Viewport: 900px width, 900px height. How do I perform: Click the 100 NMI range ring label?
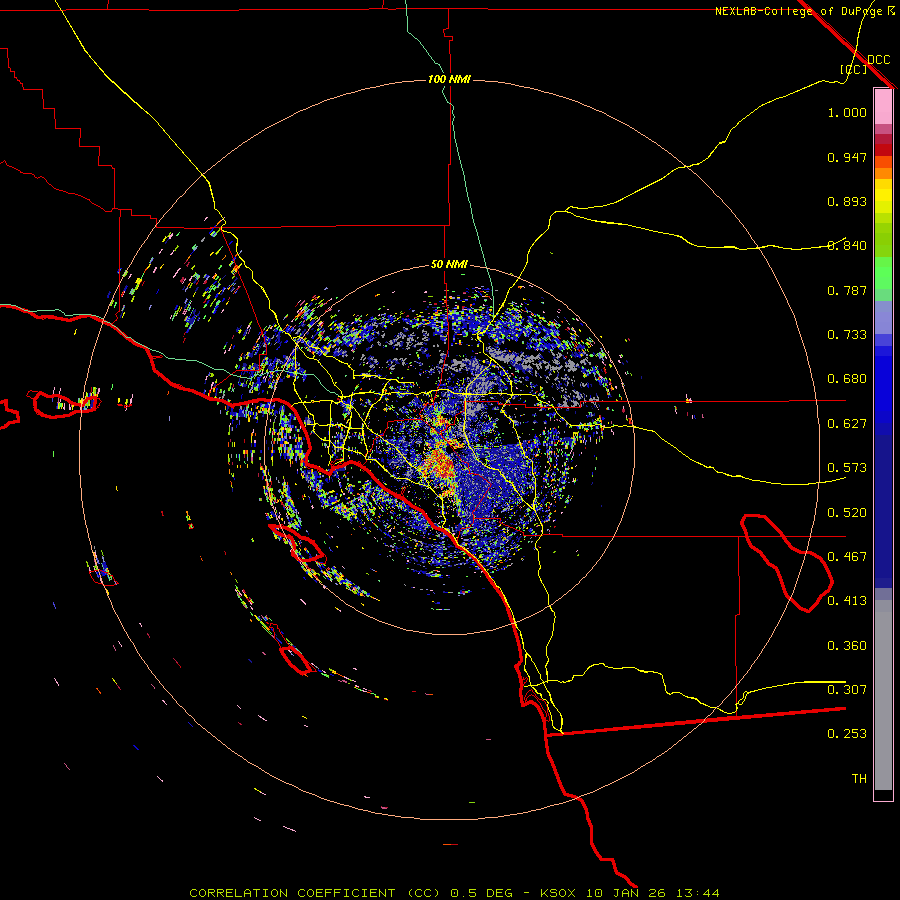(449, 79)
